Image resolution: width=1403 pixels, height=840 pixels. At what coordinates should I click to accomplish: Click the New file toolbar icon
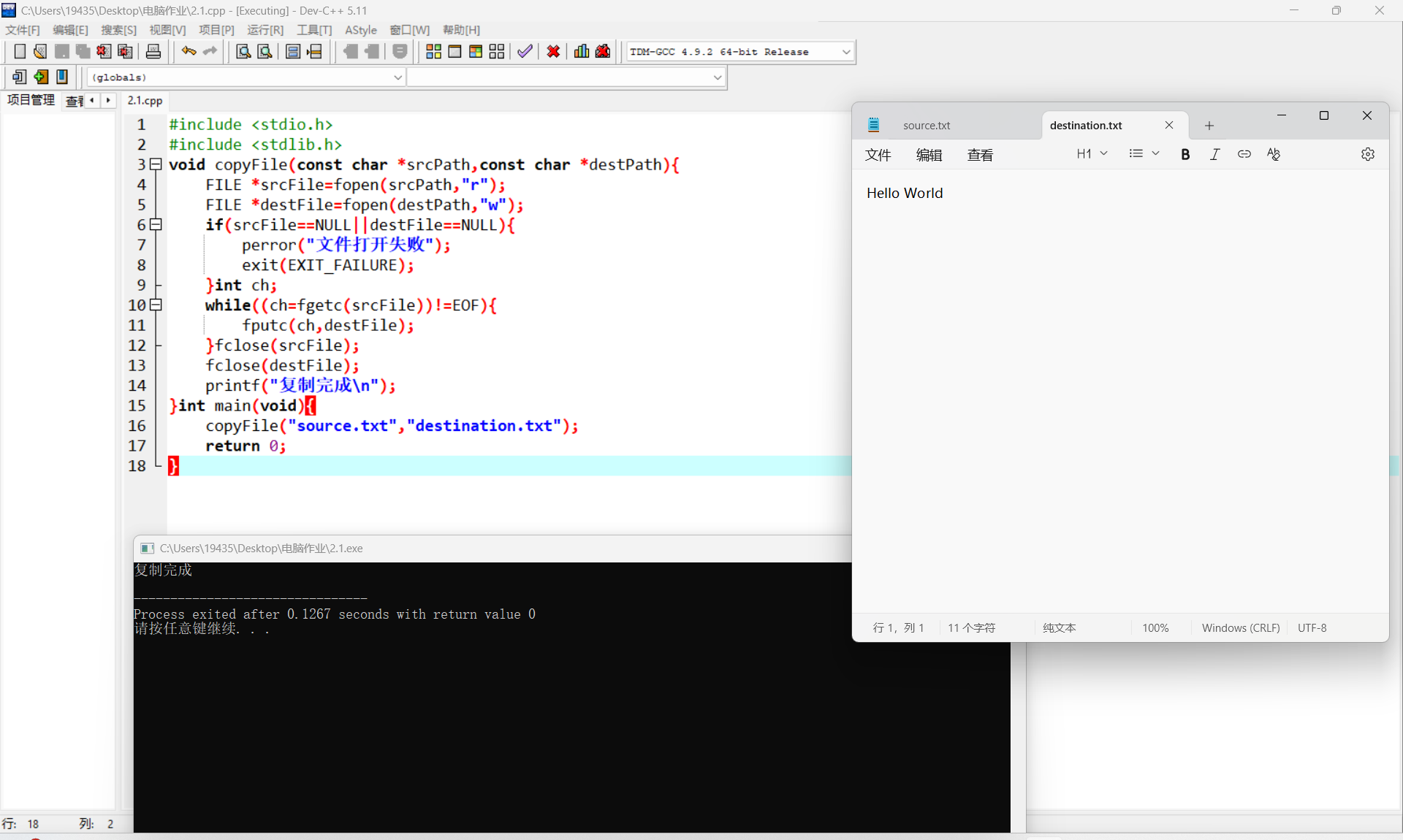pyautogui.click(x=20, y=52)
